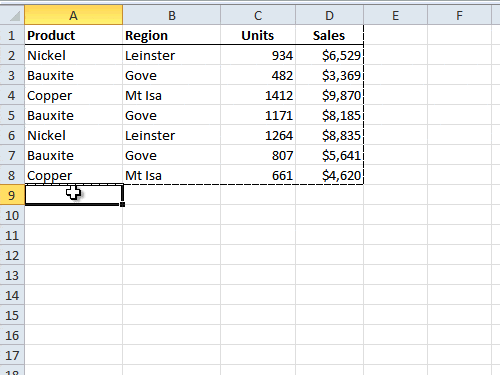Click the Select All corner triangle
Viewport: 500px width, 375px height.
click(15, 16)
